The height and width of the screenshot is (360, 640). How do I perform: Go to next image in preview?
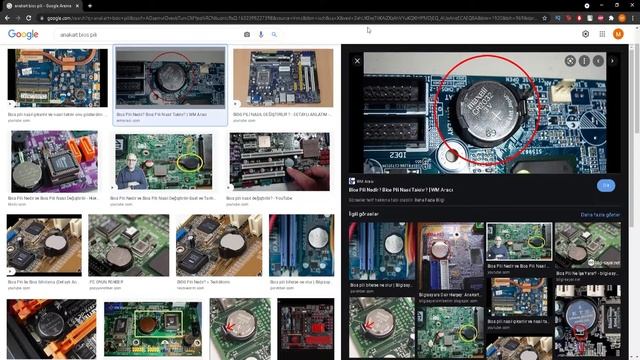point(612,61)
